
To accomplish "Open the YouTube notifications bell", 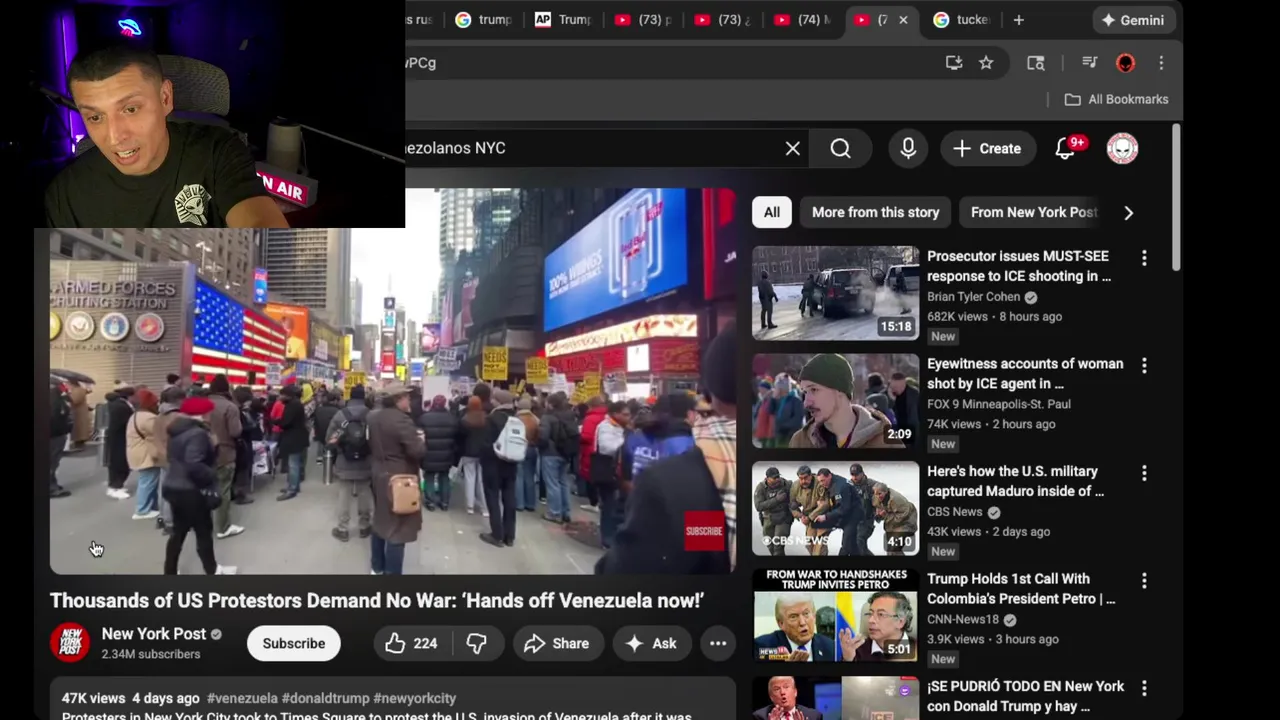I will click(1067, 148).
